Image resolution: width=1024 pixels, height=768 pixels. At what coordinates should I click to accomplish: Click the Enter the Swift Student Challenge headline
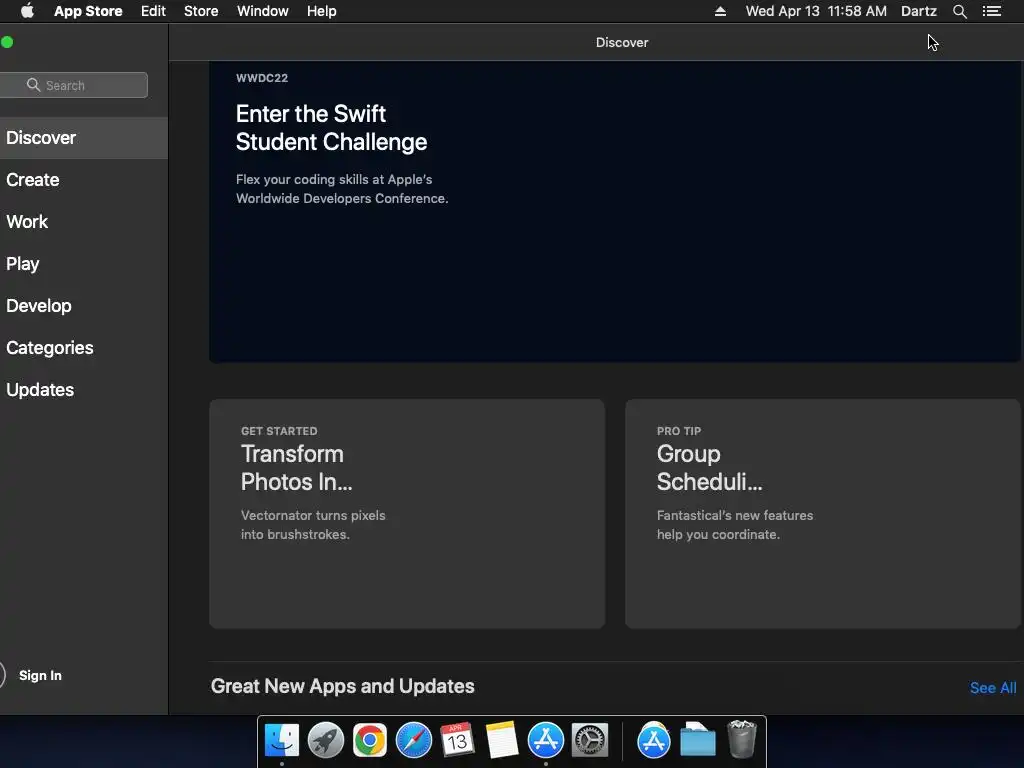click(x=331, y=128)
